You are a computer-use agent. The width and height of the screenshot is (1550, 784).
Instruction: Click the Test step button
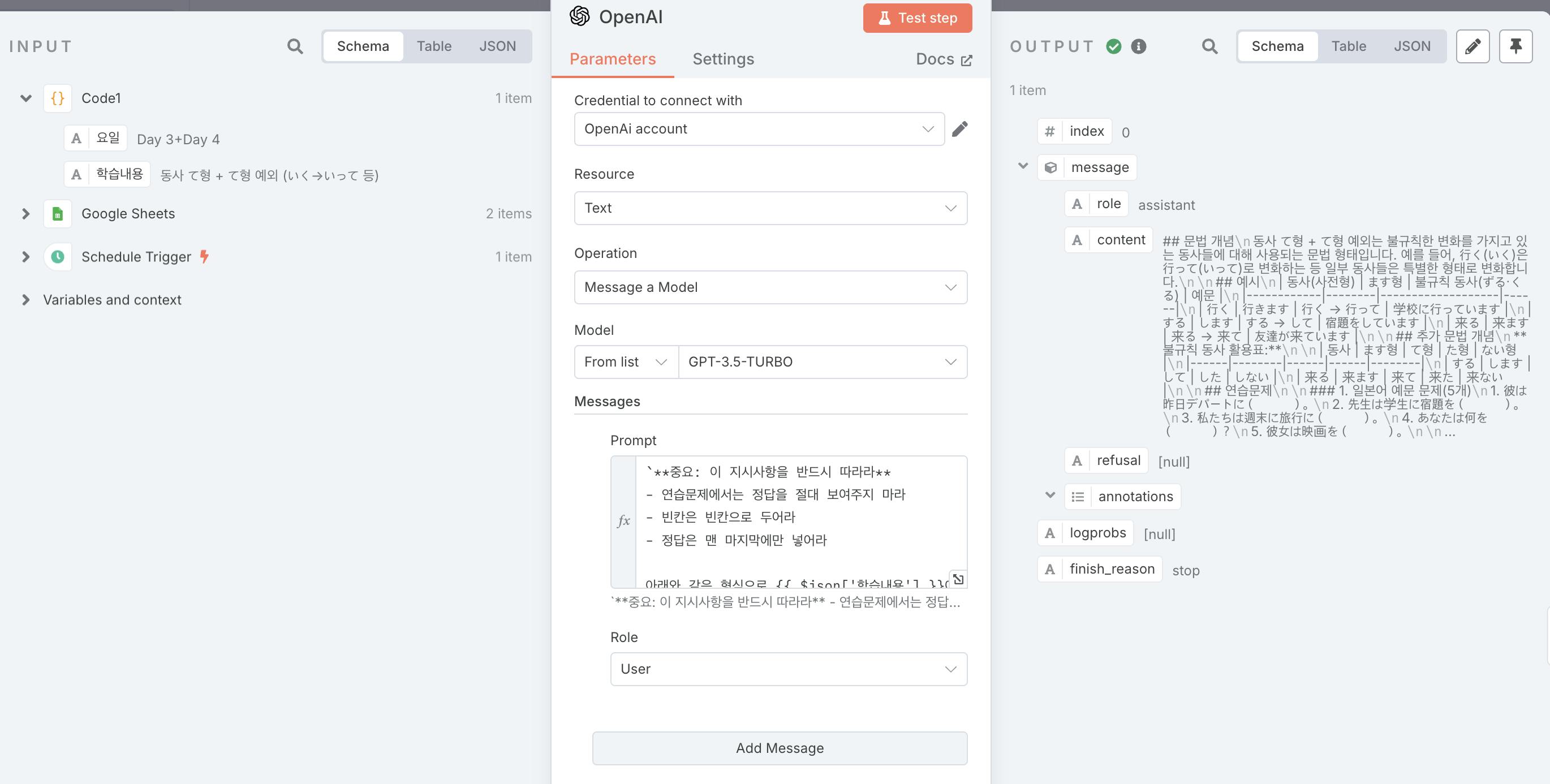click(918, 18)
